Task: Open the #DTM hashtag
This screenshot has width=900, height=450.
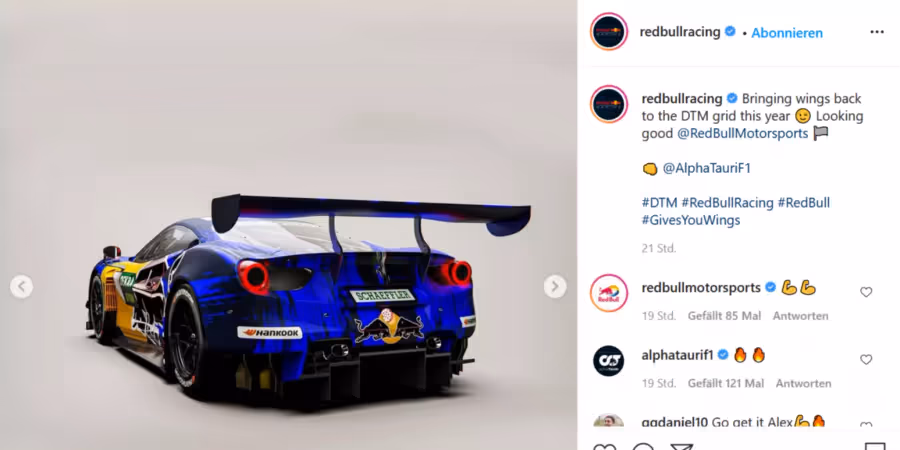Action: (660, 203)
